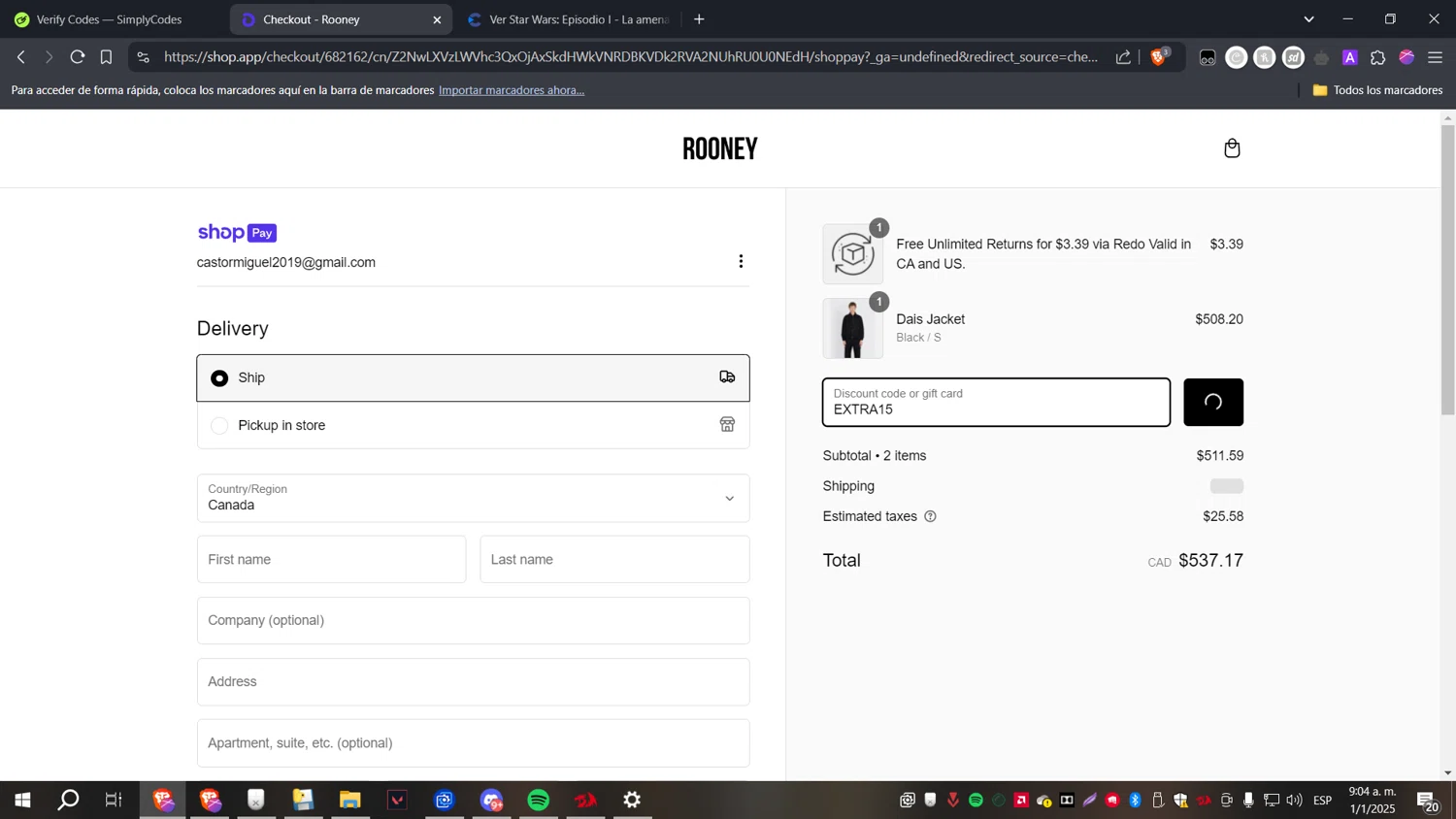Select the Pickup in store option
Viewport: 1456px width, 819px height.
coord(473,425)
